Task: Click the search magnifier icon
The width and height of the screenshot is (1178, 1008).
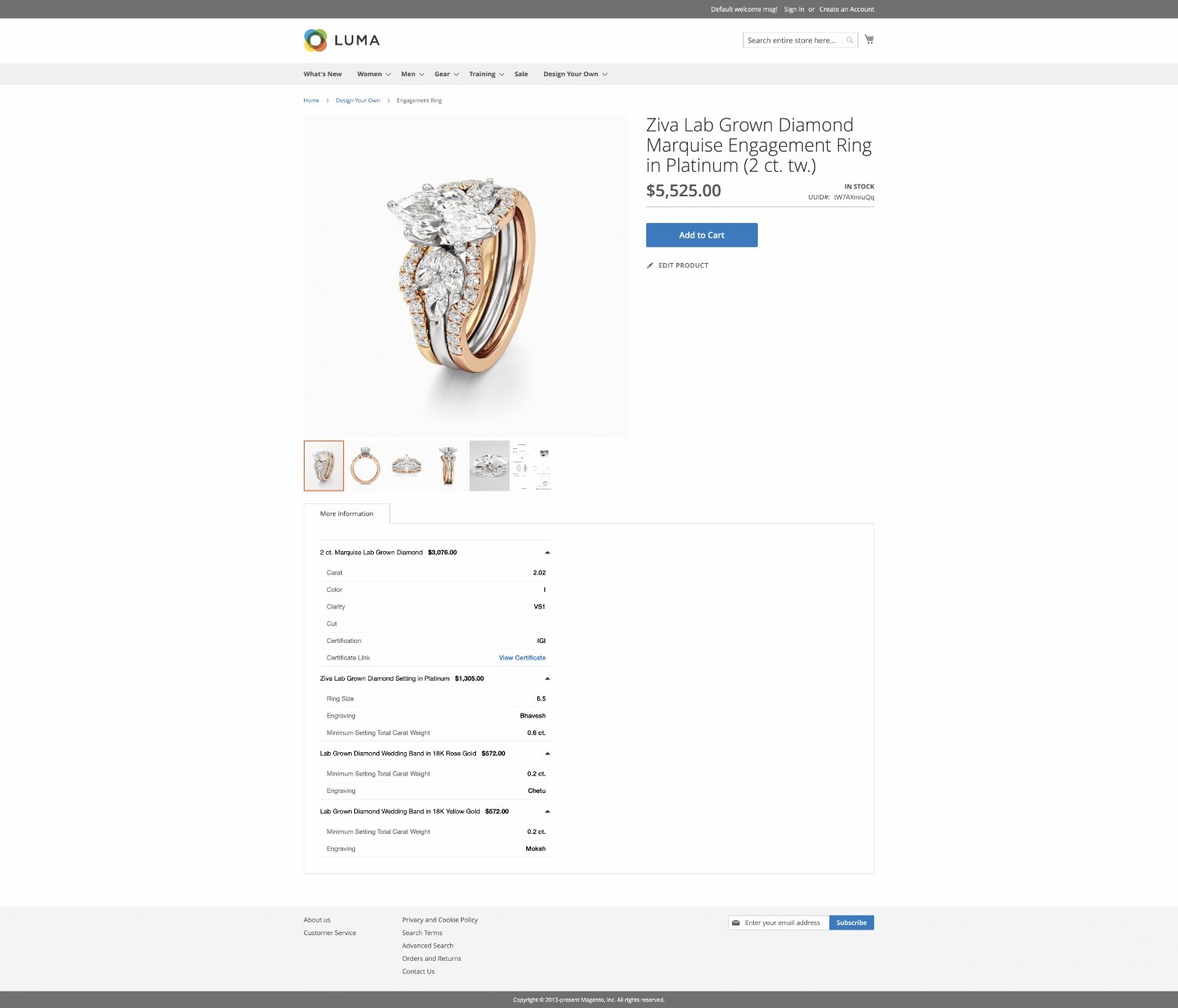Action: pyautogui.click(x=849, y=40)
